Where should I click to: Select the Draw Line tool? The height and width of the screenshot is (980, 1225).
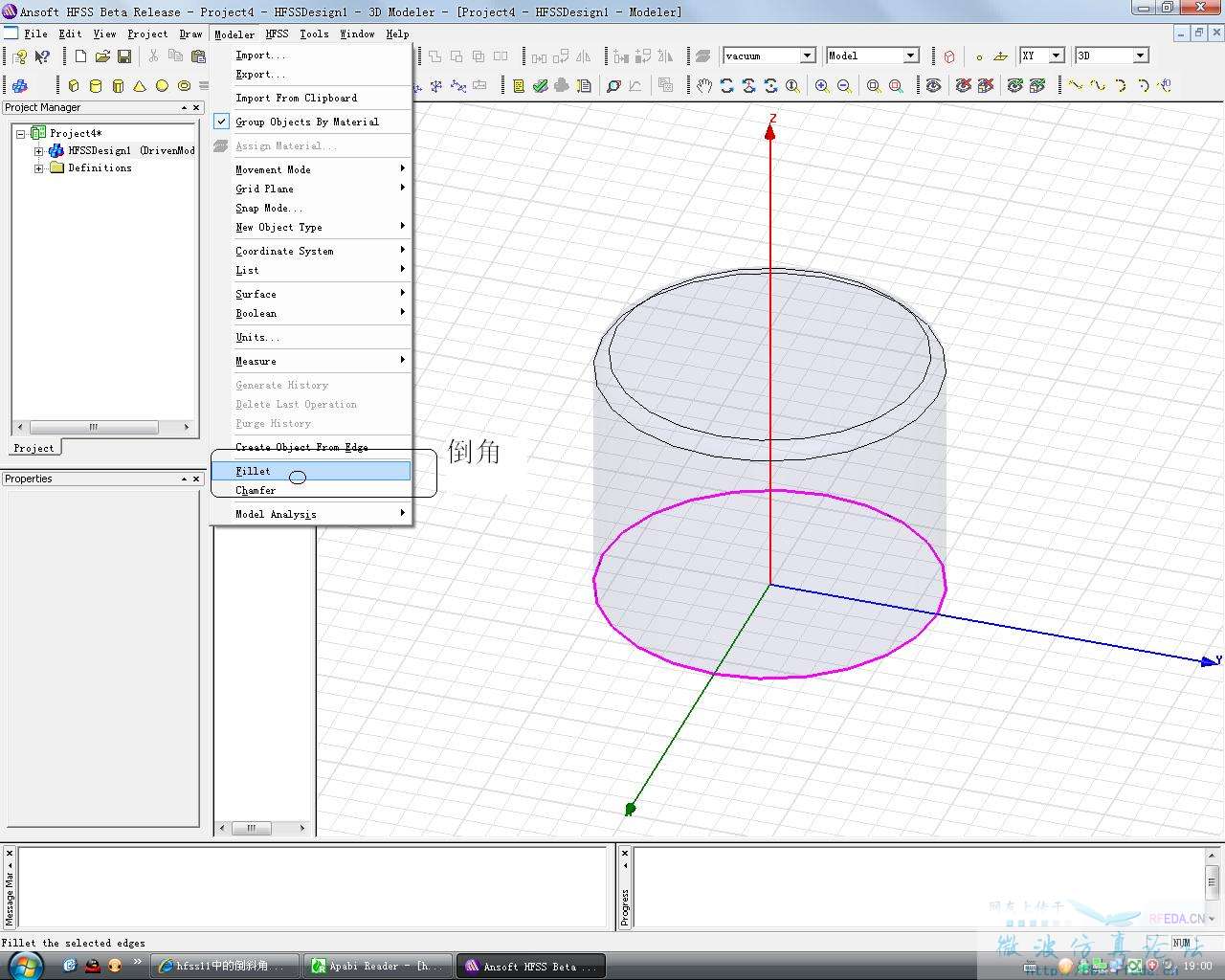(x=1076, y=86)
